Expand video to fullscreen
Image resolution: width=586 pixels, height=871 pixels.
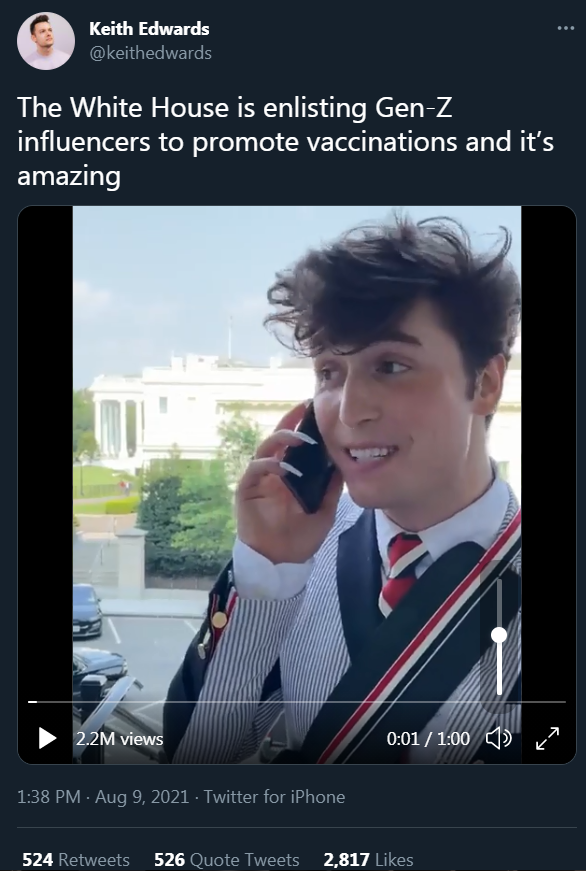547,738
